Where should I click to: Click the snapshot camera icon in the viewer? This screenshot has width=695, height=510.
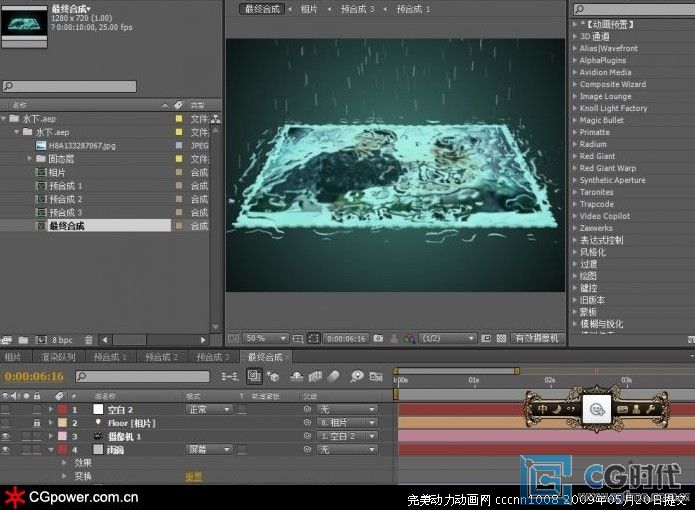(378, 339)
